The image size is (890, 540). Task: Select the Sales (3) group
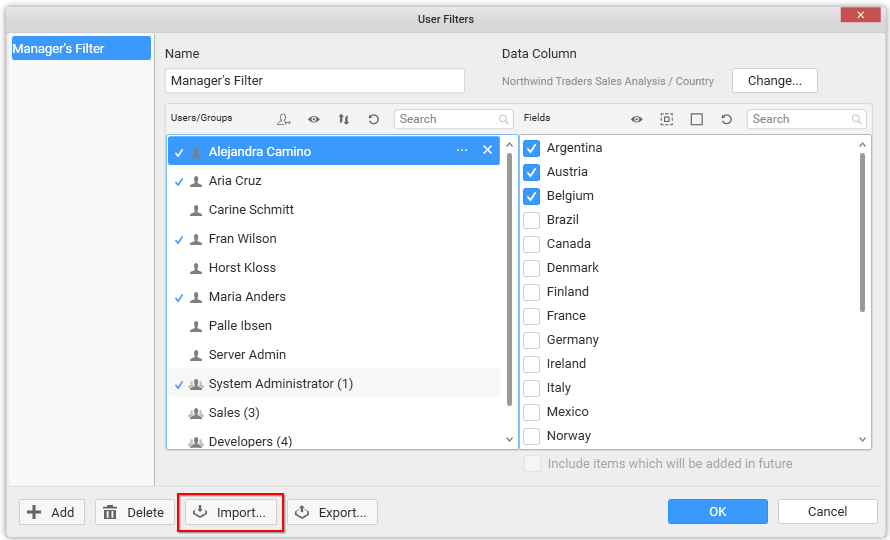click(234, 413)
